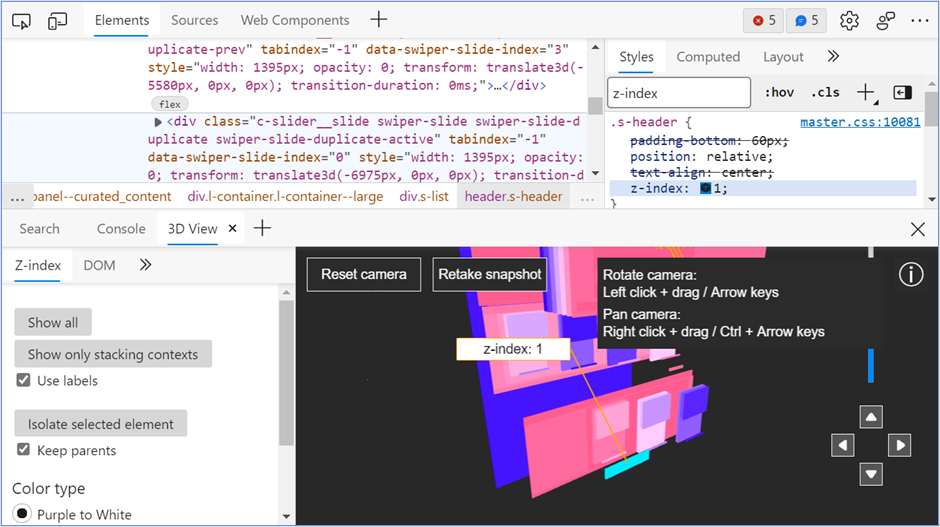Toggle the Keep parents checkbox

(24, 451)
